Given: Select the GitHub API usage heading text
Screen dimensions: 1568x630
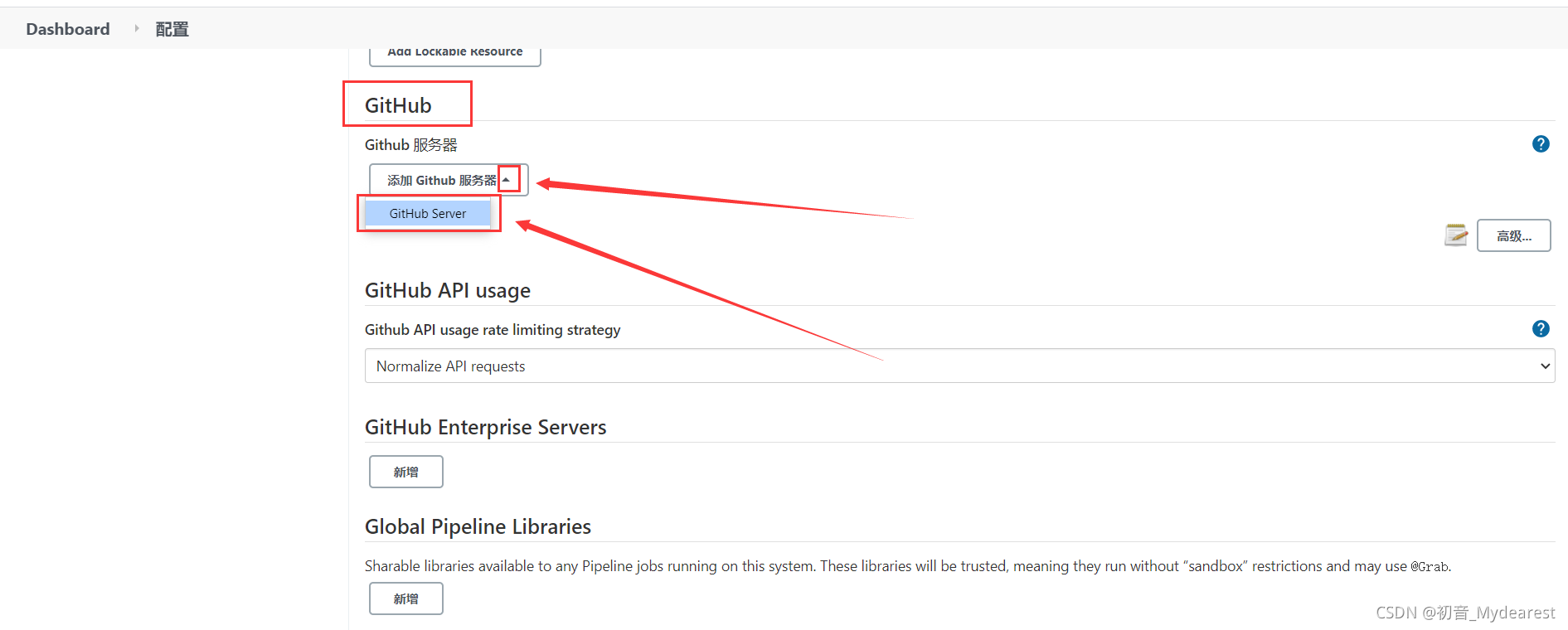Looking at the screenshot, I should (x=448, y=290).
